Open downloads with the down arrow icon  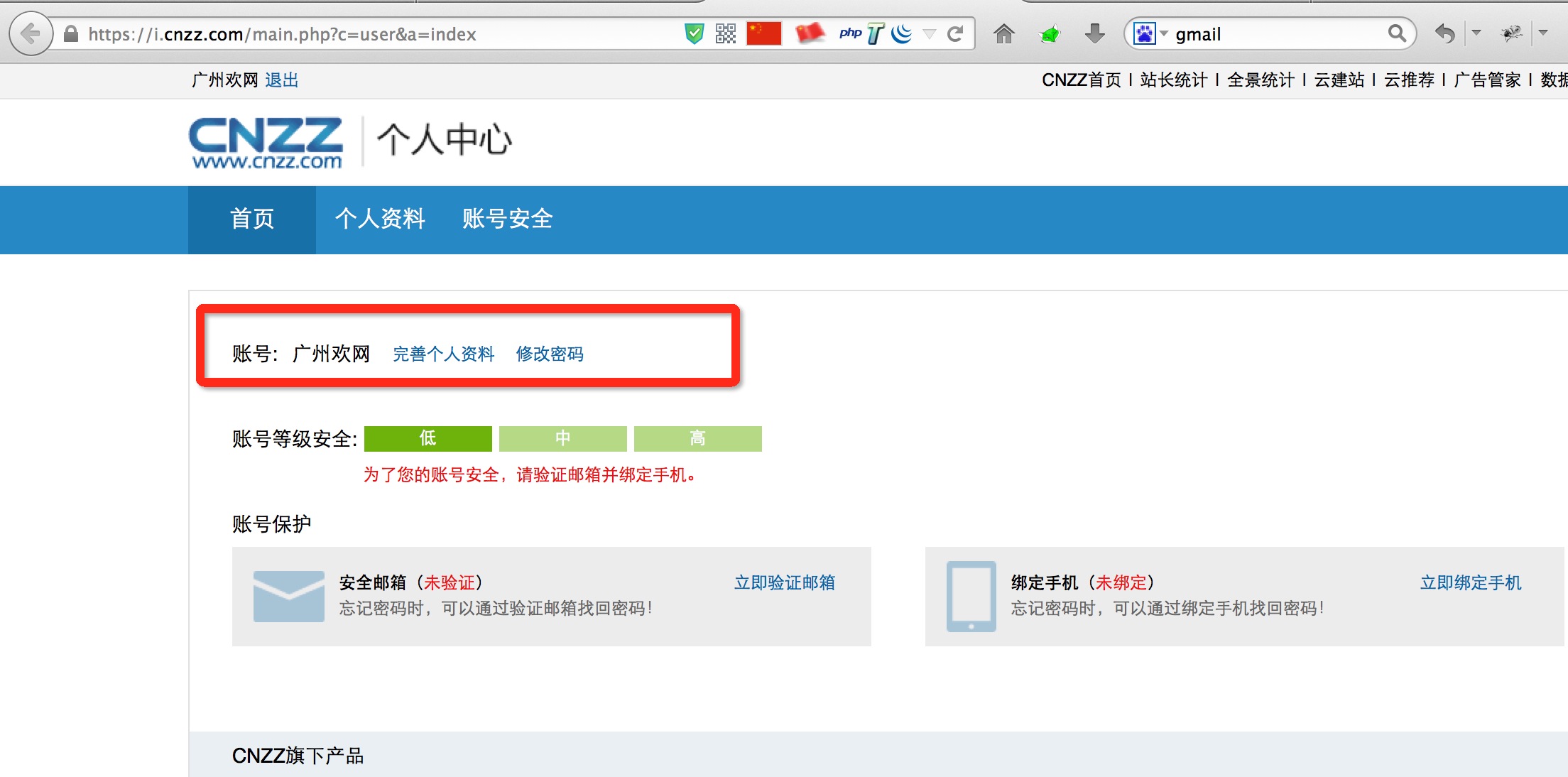(1095, 33)
